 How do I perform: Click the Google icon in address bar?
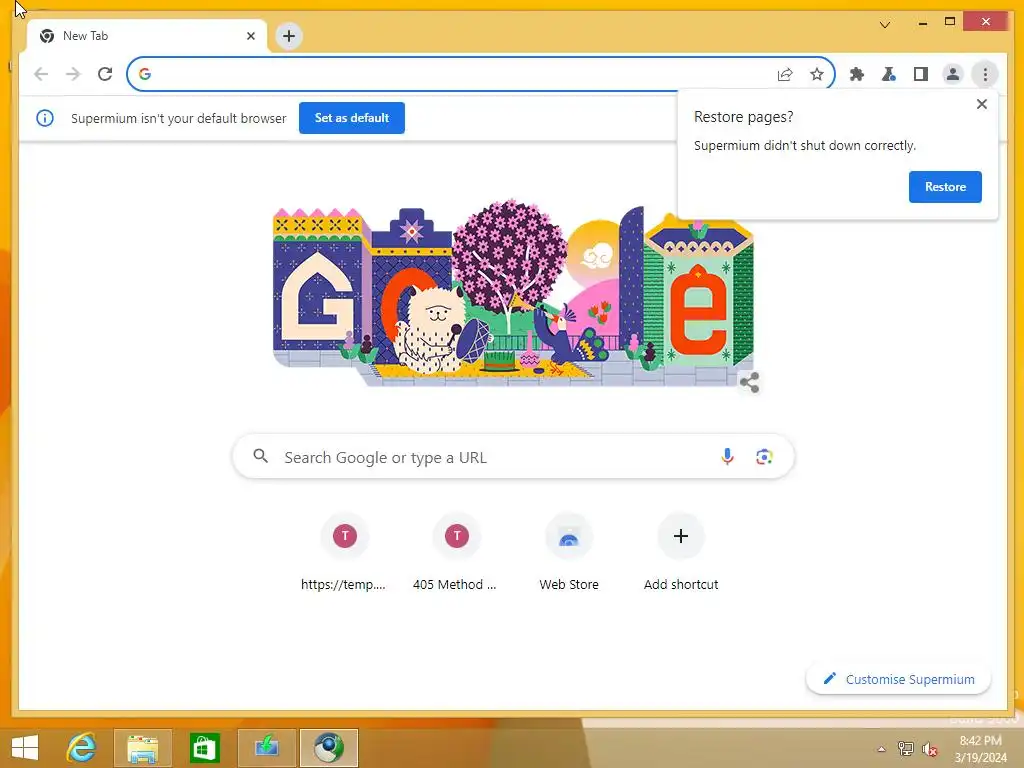click(x=145, y=74)
